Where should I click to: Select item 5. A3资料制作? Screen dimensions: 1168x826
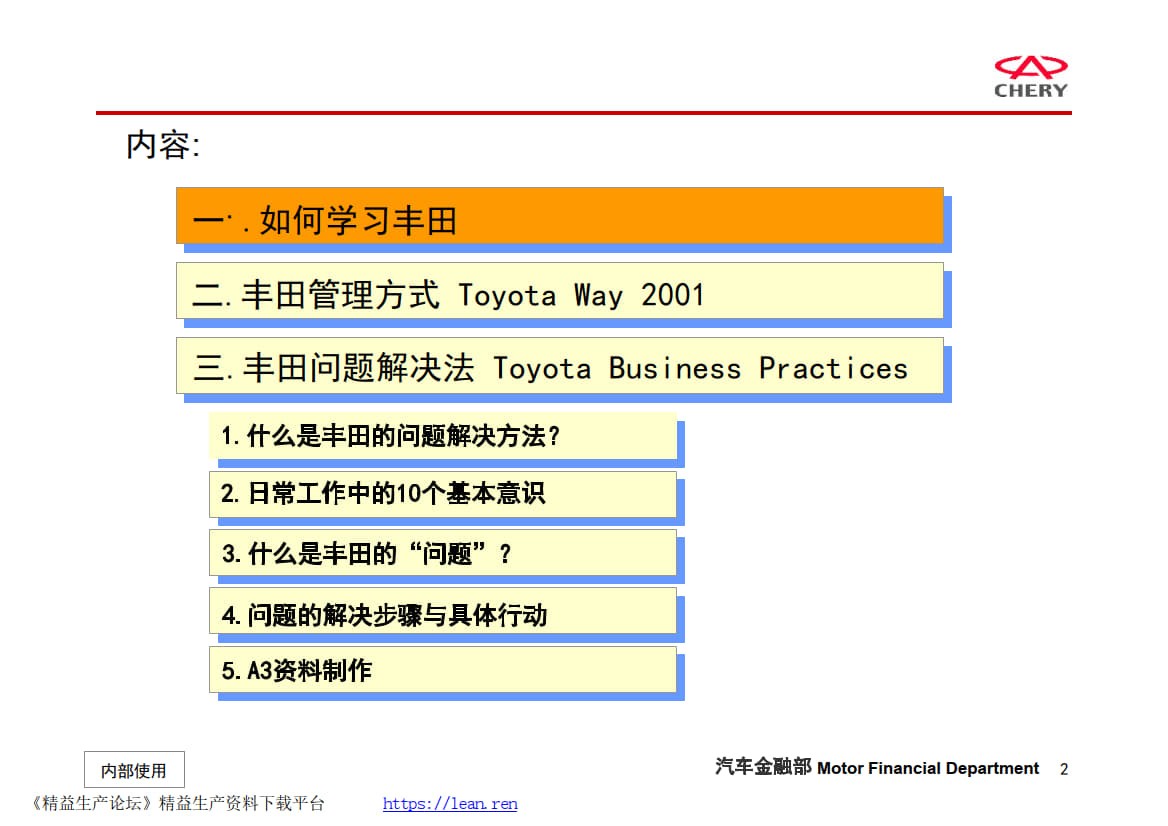tap(442, 670)
